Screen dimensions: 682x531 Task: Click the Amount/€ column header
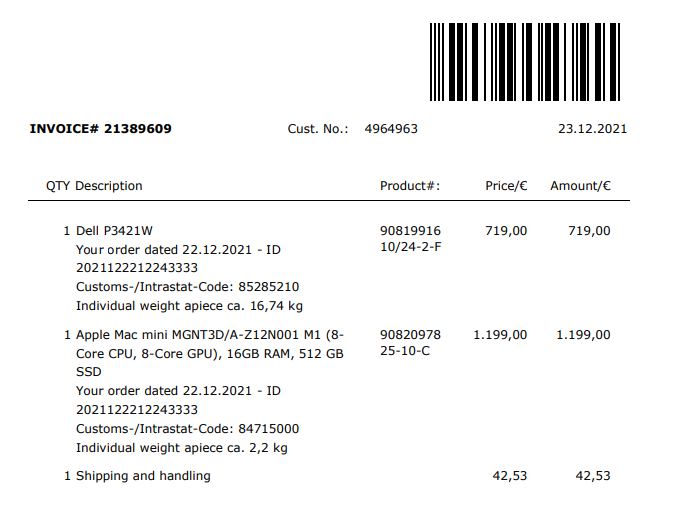point(580,186)
